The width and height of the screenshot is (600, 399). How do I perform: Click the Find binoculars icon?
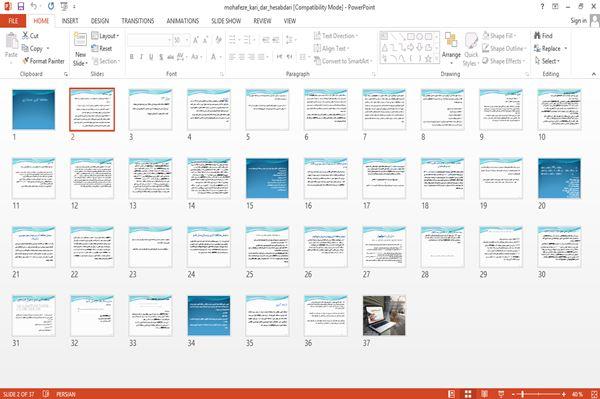click(x=537, y=36)
